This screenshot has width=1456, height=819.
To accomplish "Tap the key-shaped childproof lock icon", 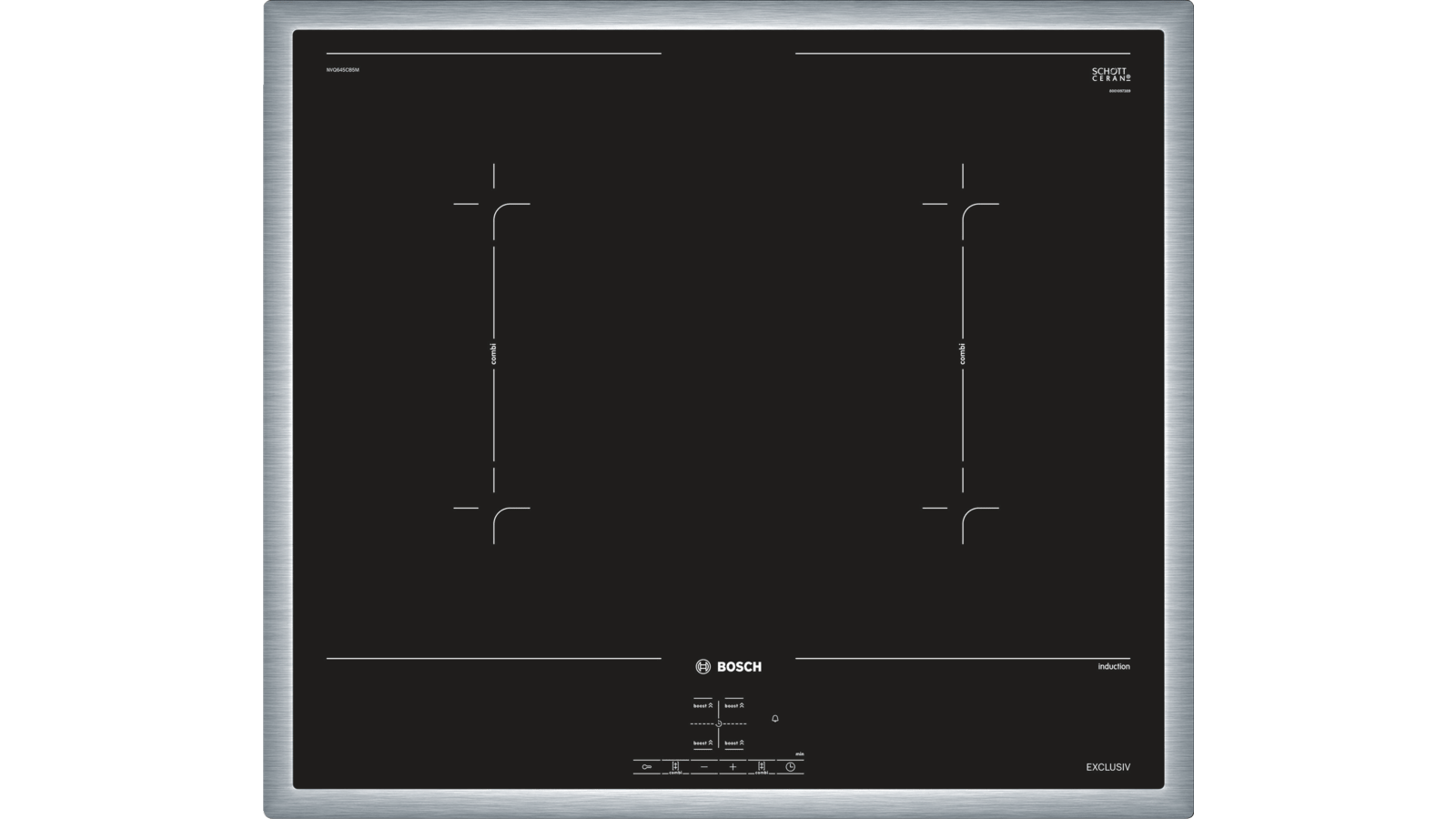I will [x=647, y=767].
